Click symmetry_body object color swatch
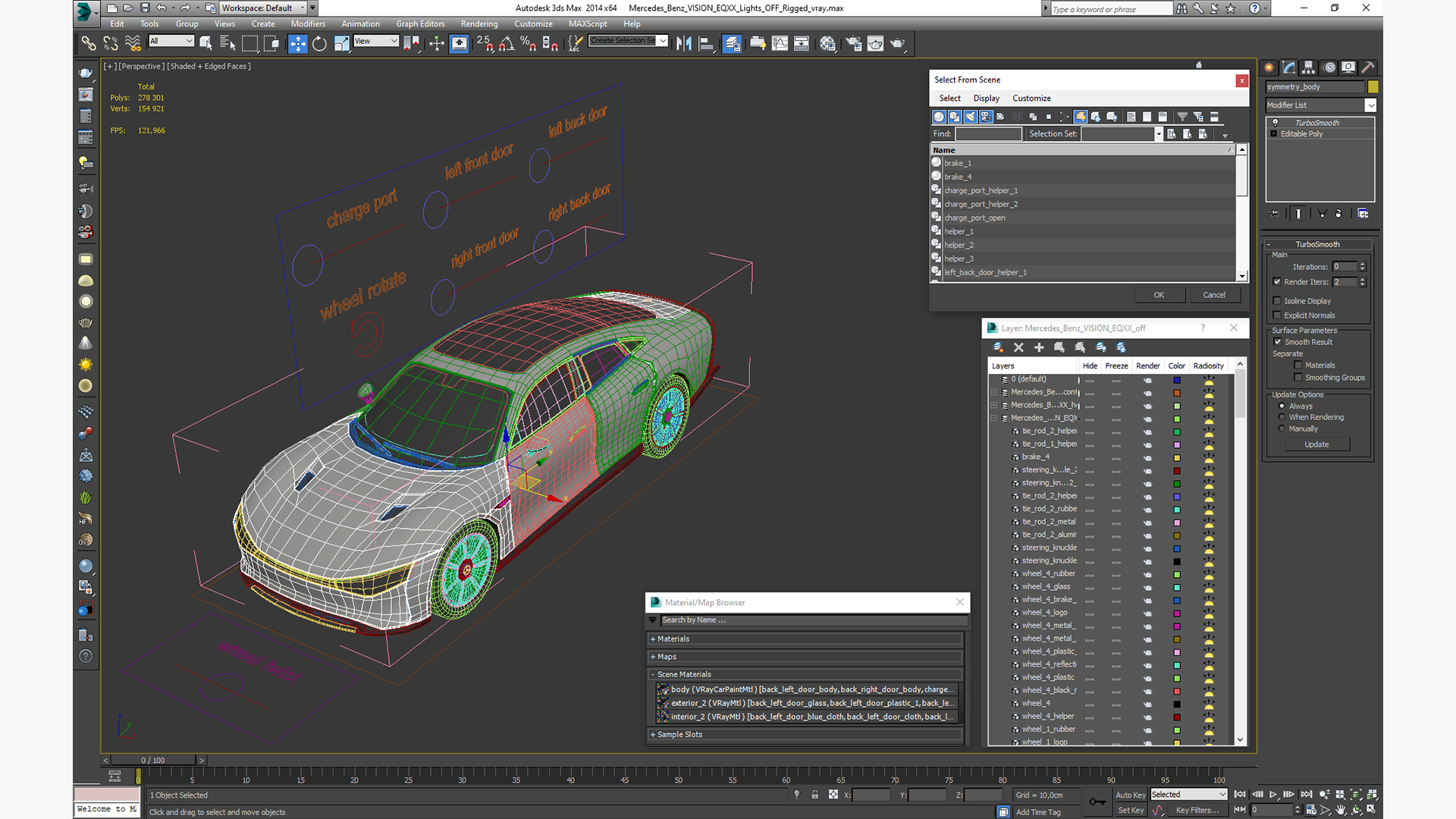This screenshot has height=819, width=1456. coord(1373,87)
